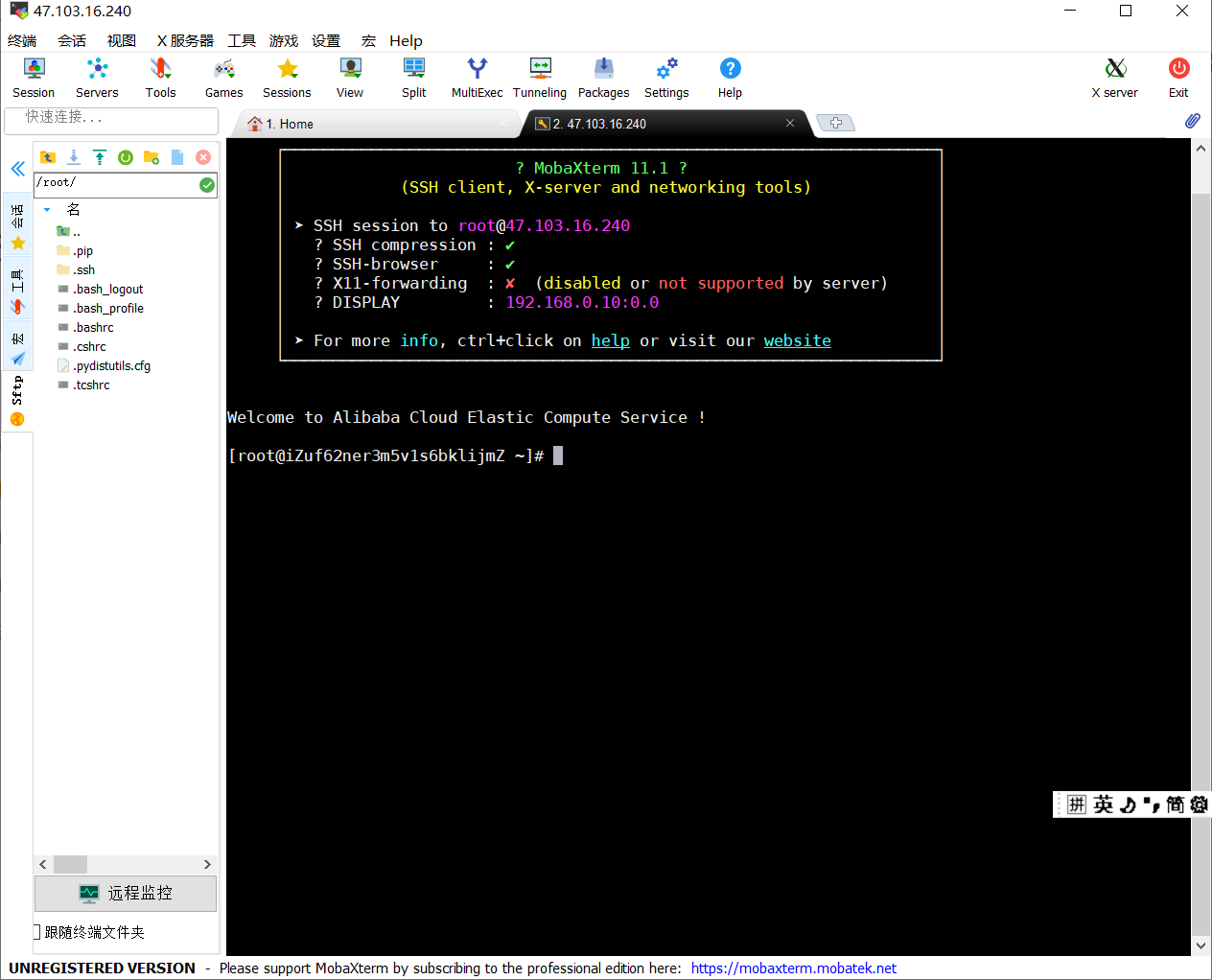Click the terminal scrollbar up arrow

click(x=1200, y=149)
